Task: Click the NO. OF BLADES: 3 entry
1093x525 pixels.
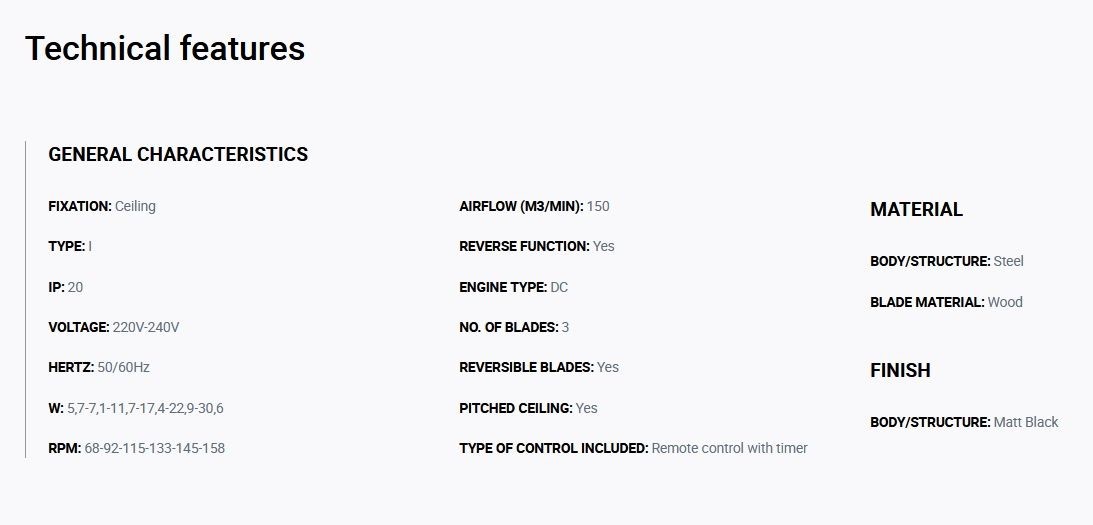Action: click(514, 327)
